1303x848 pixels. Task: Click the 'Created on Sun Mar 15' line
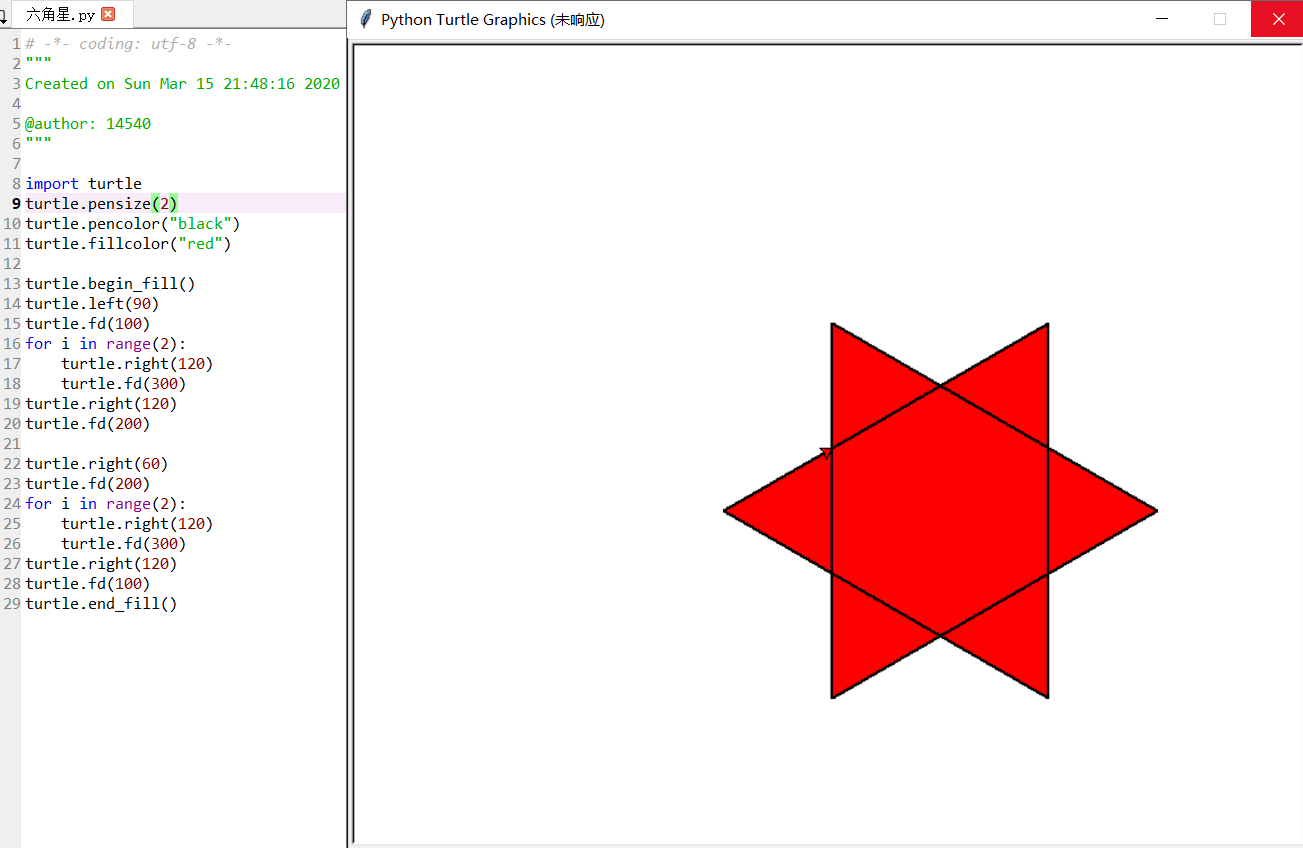tap(182, 83)
